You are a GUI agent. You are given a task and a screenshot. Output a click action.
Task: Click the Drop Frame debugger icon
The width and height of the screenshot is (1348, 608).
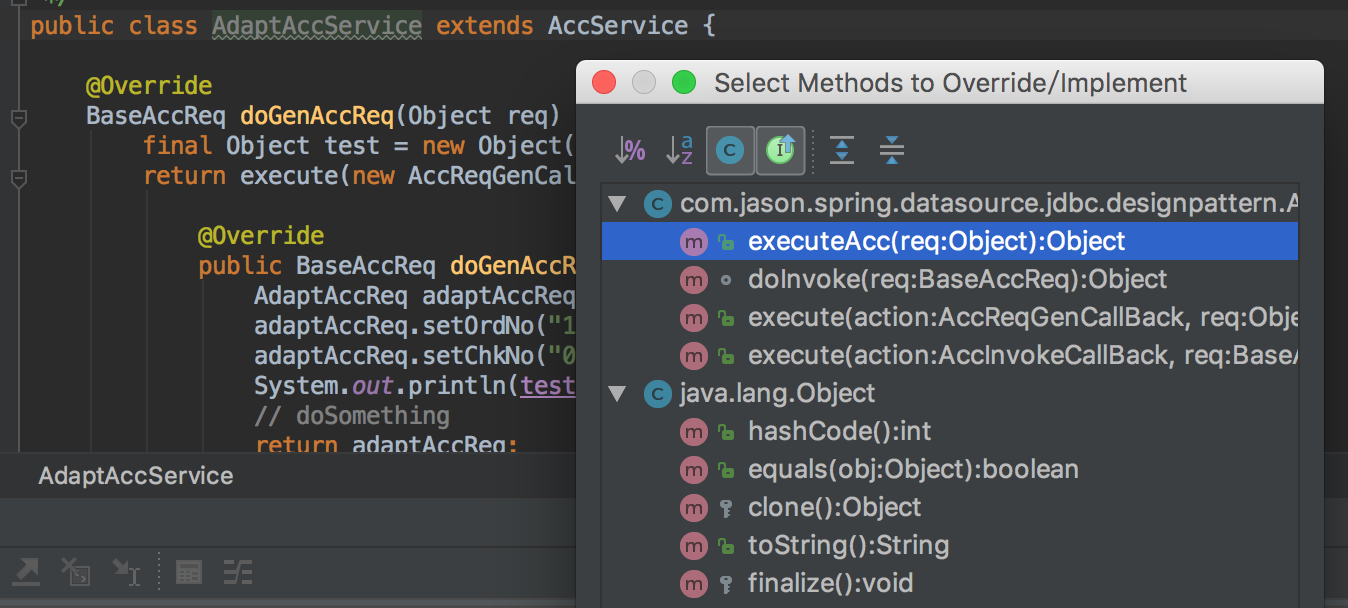[76, 571]
